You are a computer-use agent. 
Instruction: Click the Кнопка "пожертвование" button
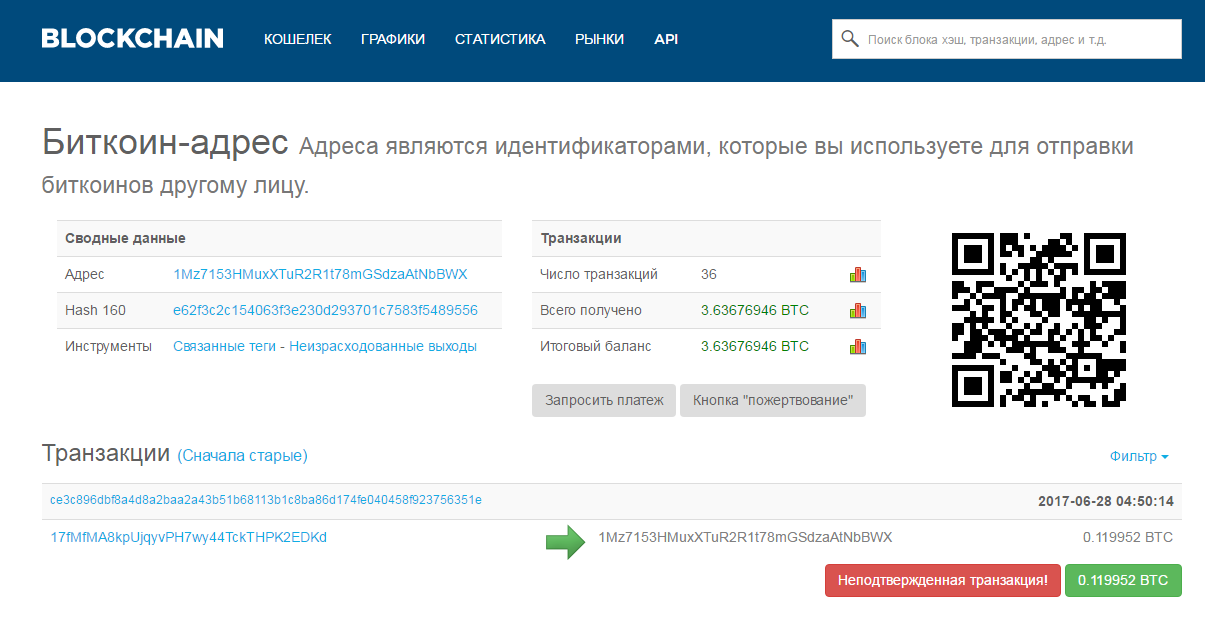(773, 400)
